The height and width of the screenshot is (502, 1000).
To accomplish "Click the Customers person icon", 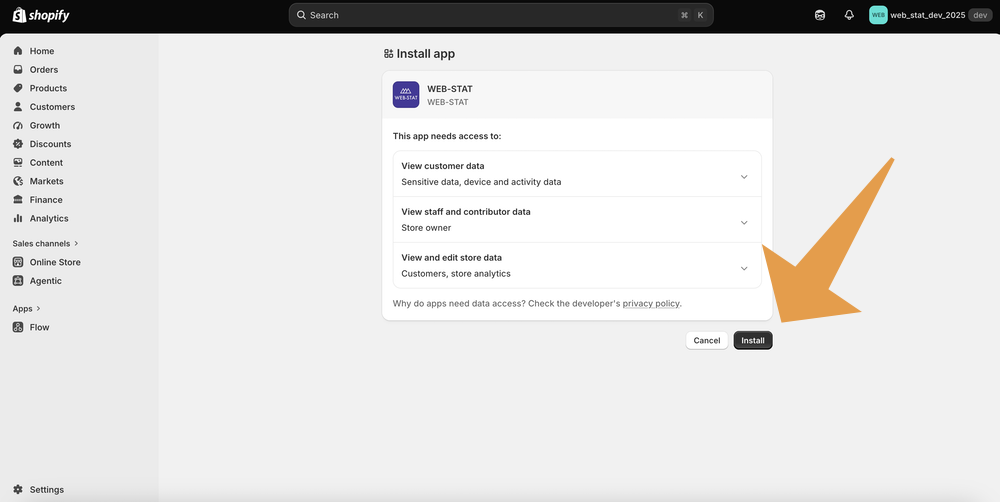I will coord(18,107).
